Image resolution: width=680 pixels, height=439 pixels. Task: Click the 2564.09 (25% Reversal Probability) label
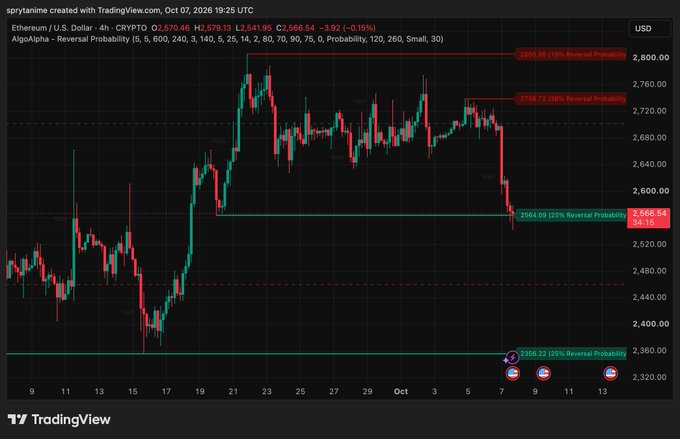coord(572,215)
